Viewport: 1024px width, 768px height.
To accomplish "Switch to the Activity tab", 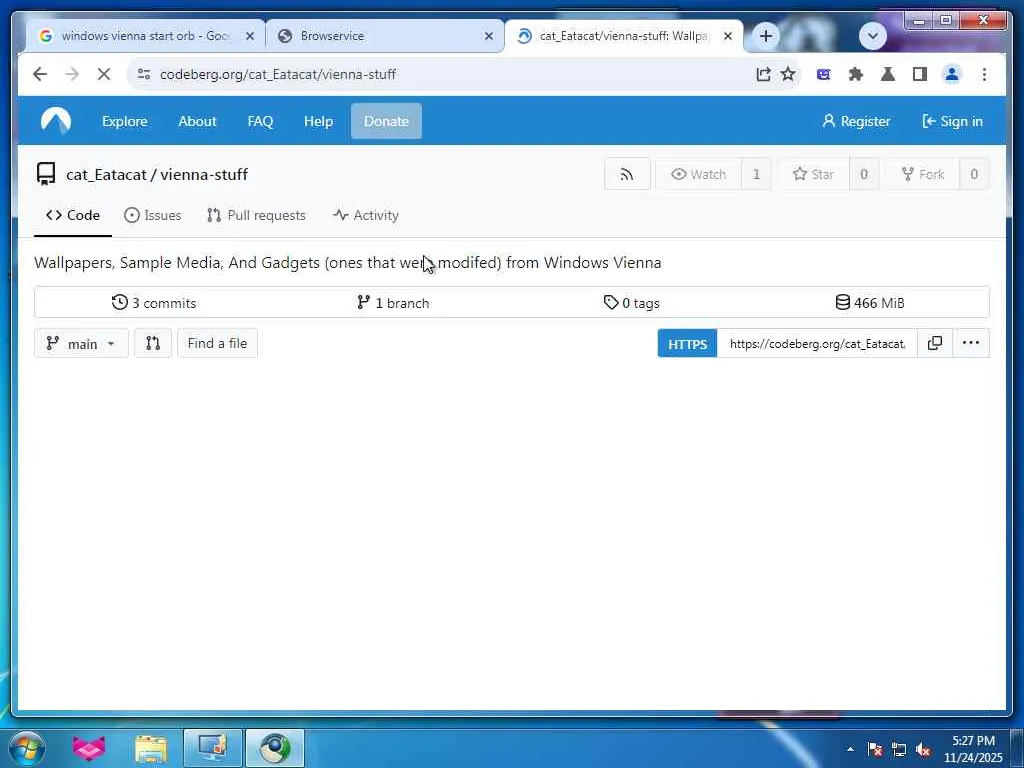I will (366, 216).
